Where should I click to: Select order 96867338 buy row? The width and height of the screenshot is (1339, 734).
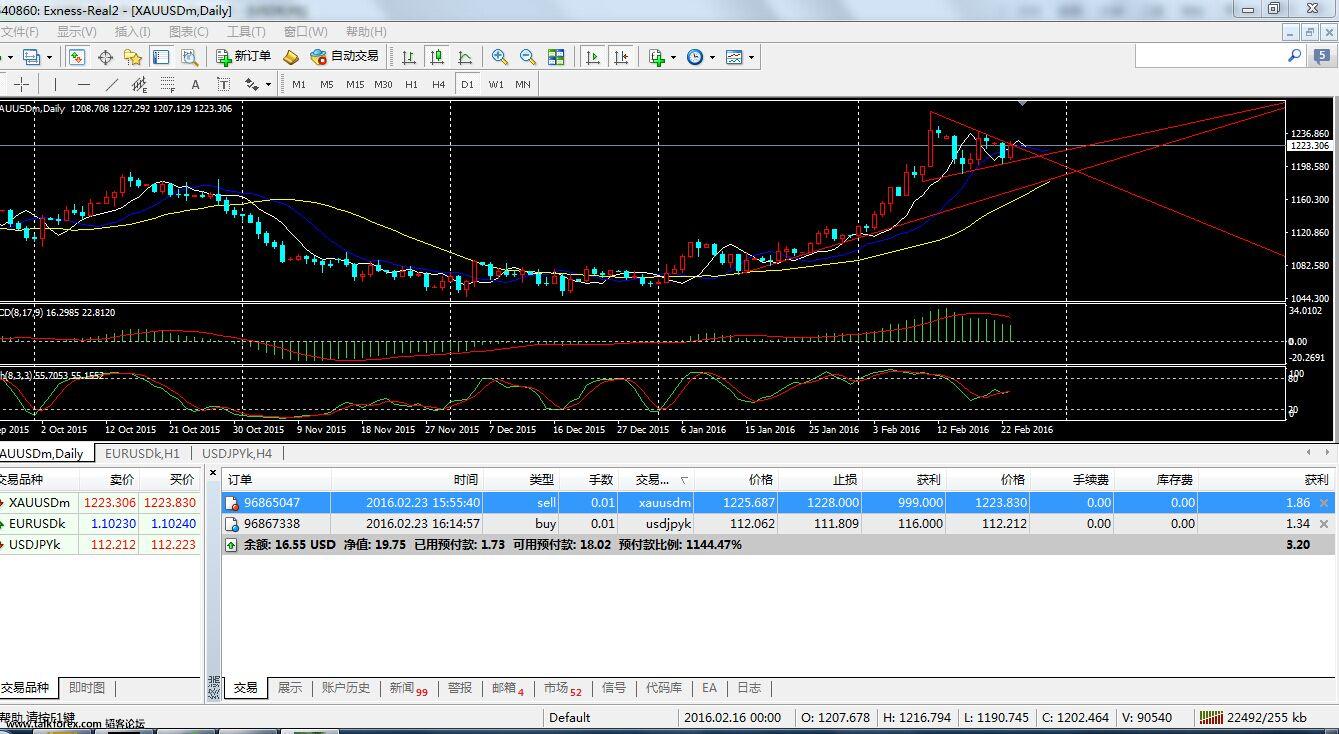pyautogui.click(x=778, y=524)
